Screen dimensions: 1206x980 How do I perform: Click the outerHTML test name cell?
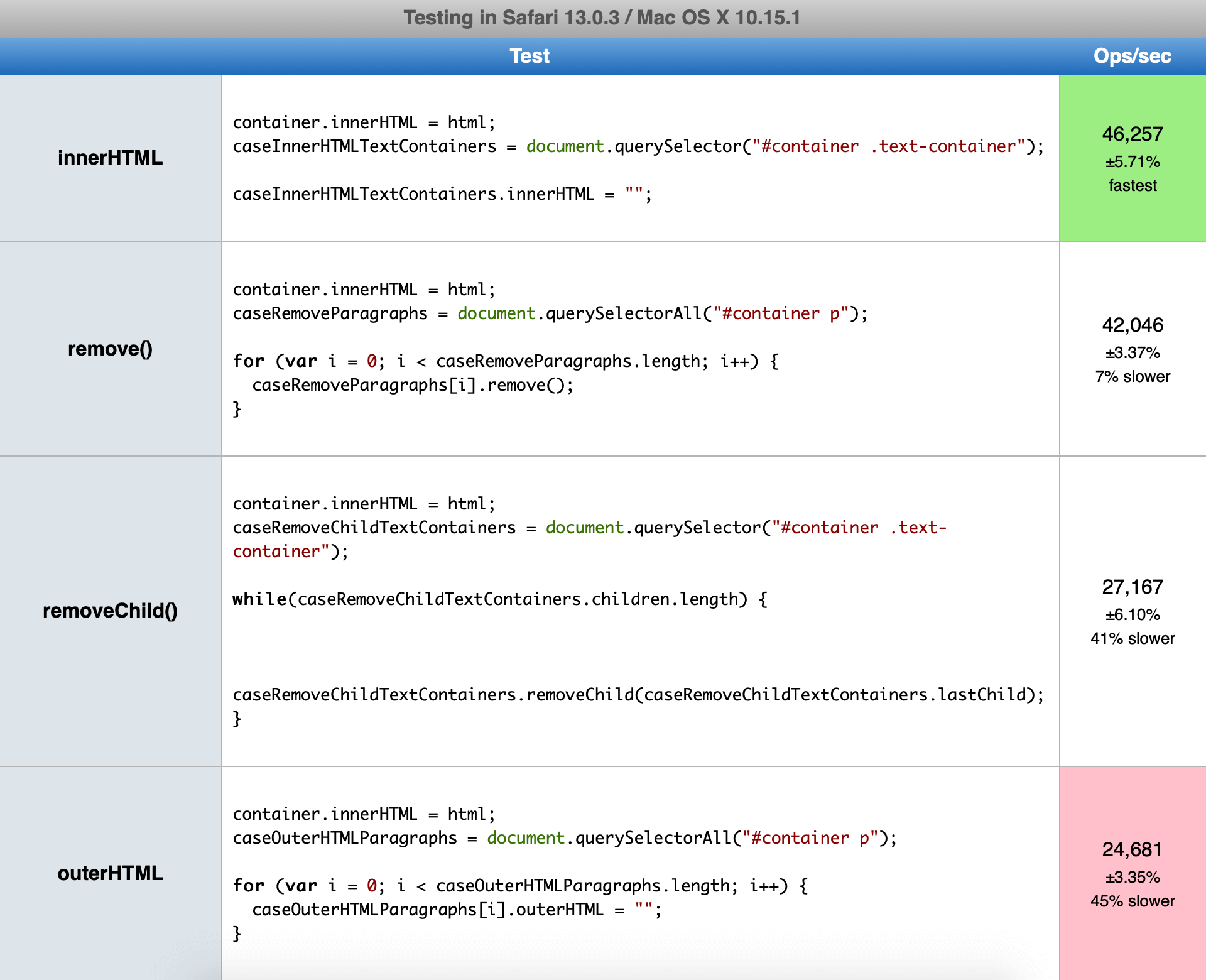[x=110, y=873]
